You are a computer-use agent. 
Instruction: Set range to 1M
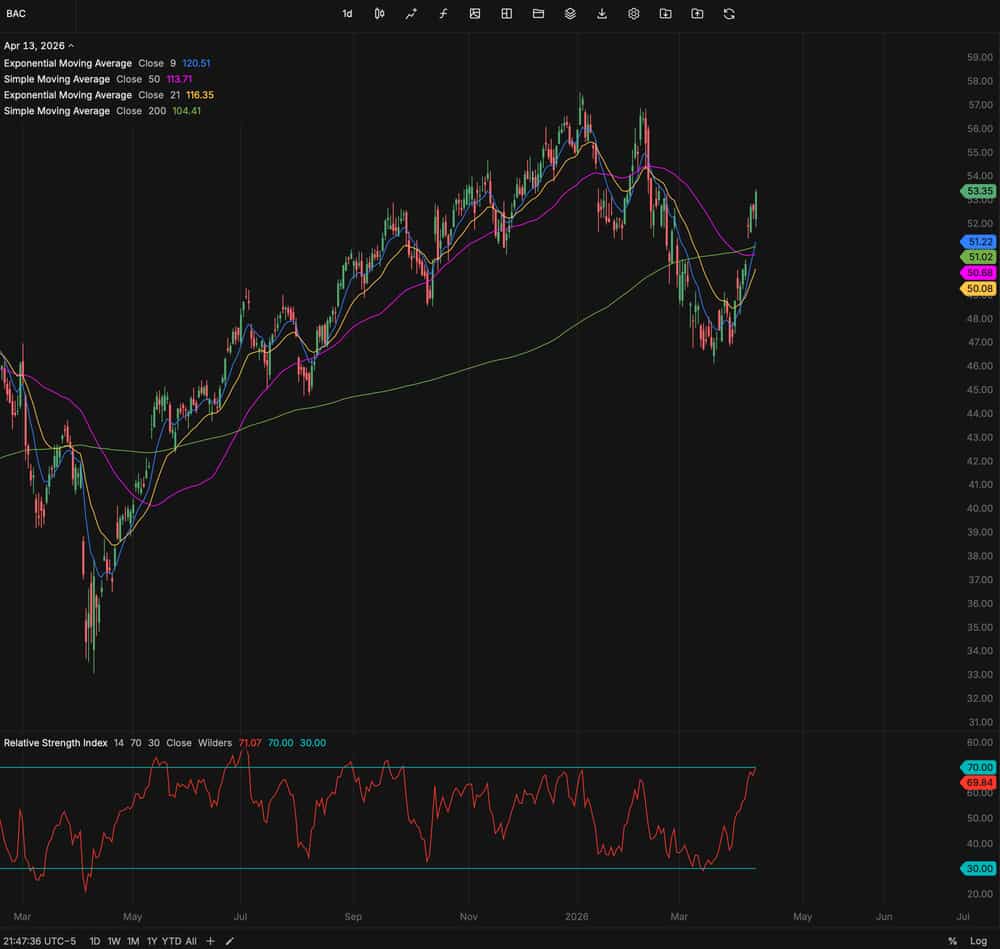(x=133, y=941)
